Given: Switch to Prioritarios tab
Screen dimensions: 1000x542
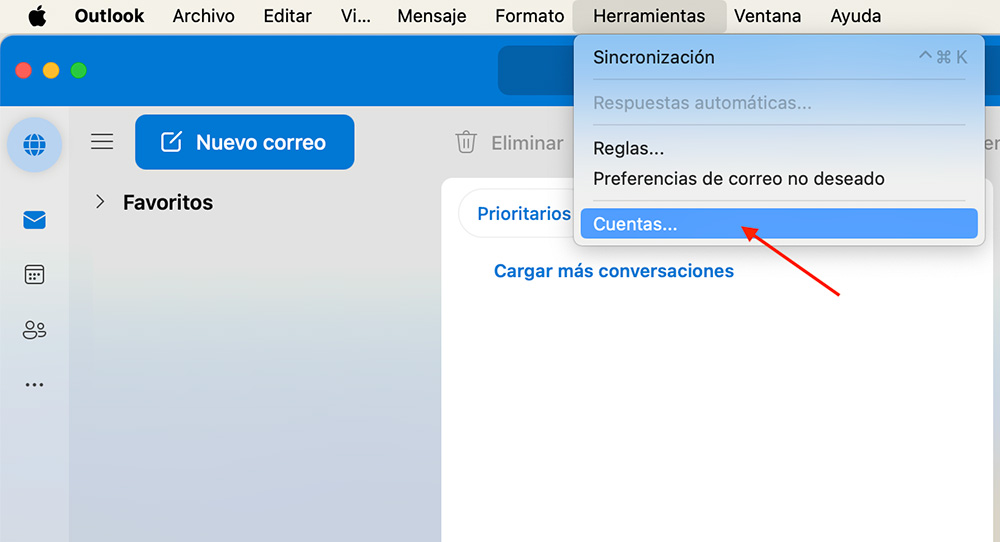Looking at the screenshot, I should [x=524, y=214].
